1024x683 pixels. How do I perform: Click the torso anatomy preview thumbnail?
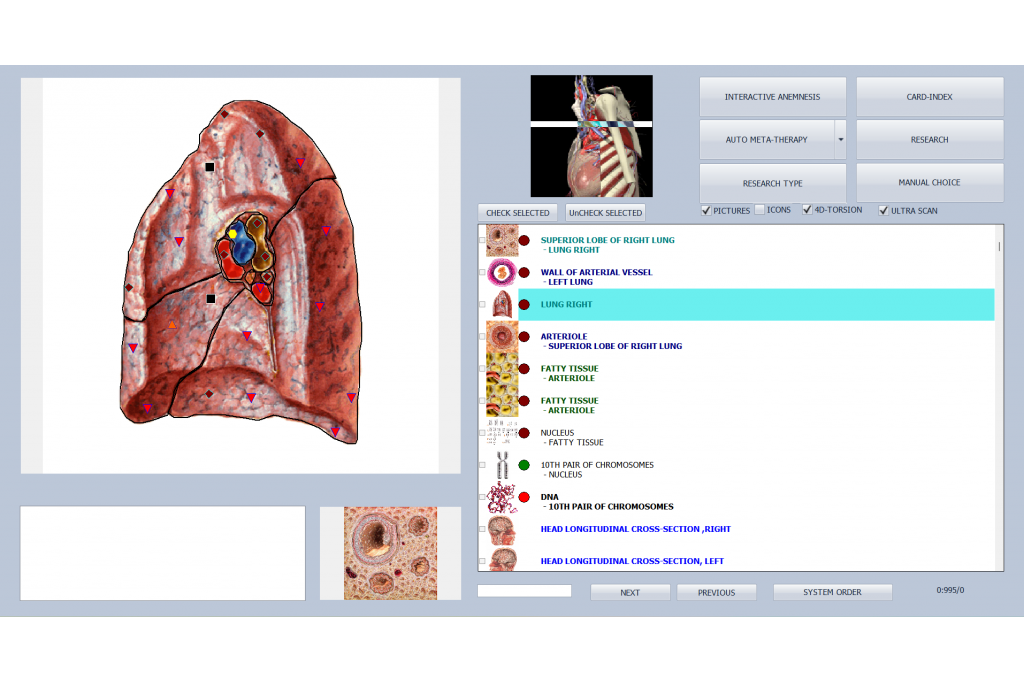[591, 136]
